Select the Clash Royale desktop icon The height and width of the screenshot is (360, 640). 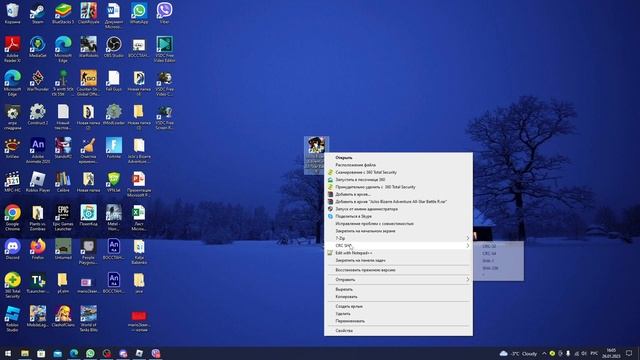point(88,13)
